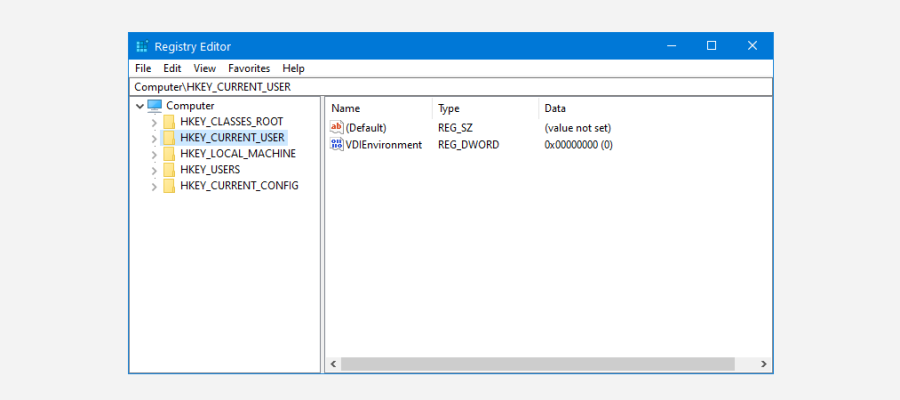Select HKEY_CLASSES_ROOT label in tree
The width and height of the screenshot is (900, 400).
[231, 122]
